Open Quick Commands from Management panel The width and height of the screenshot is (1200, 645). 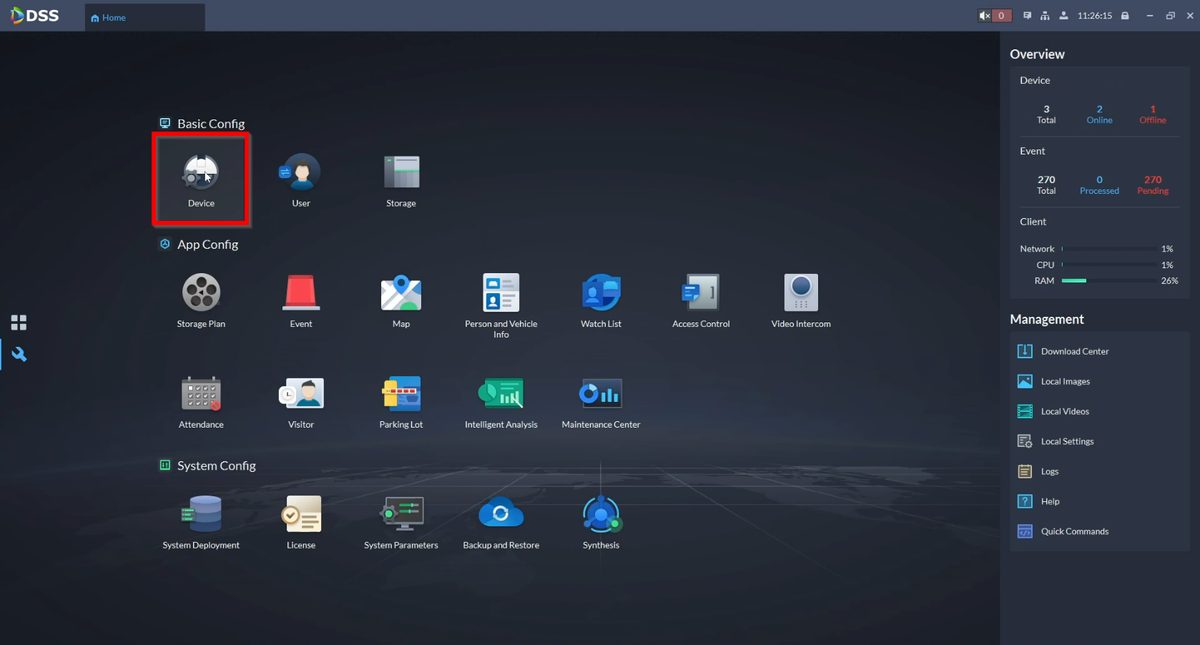pos(1074,531)
